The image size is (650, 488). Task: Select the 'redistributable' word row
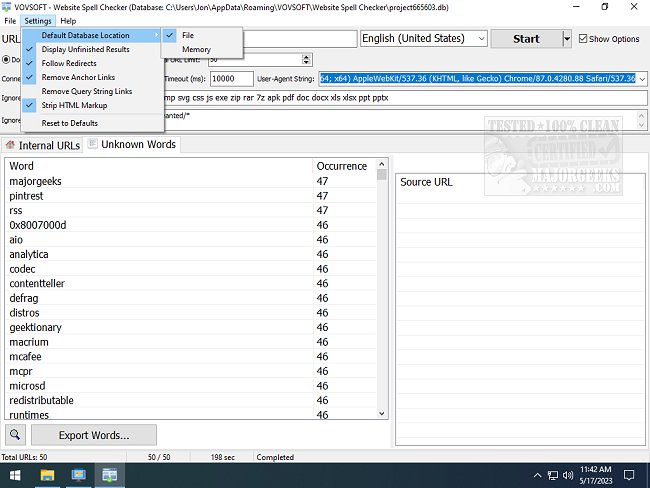pos(191,400)
